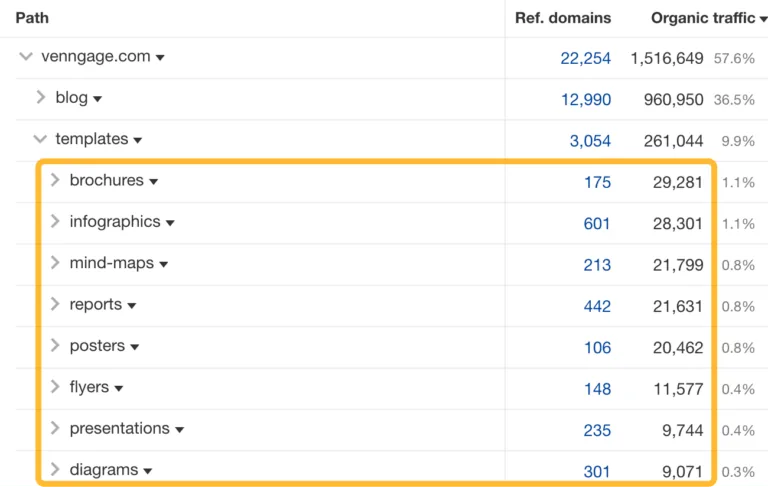This screenshot has width=768, height=488.
Task: Expand the flyers subfolder
Action: pos(55,387)
